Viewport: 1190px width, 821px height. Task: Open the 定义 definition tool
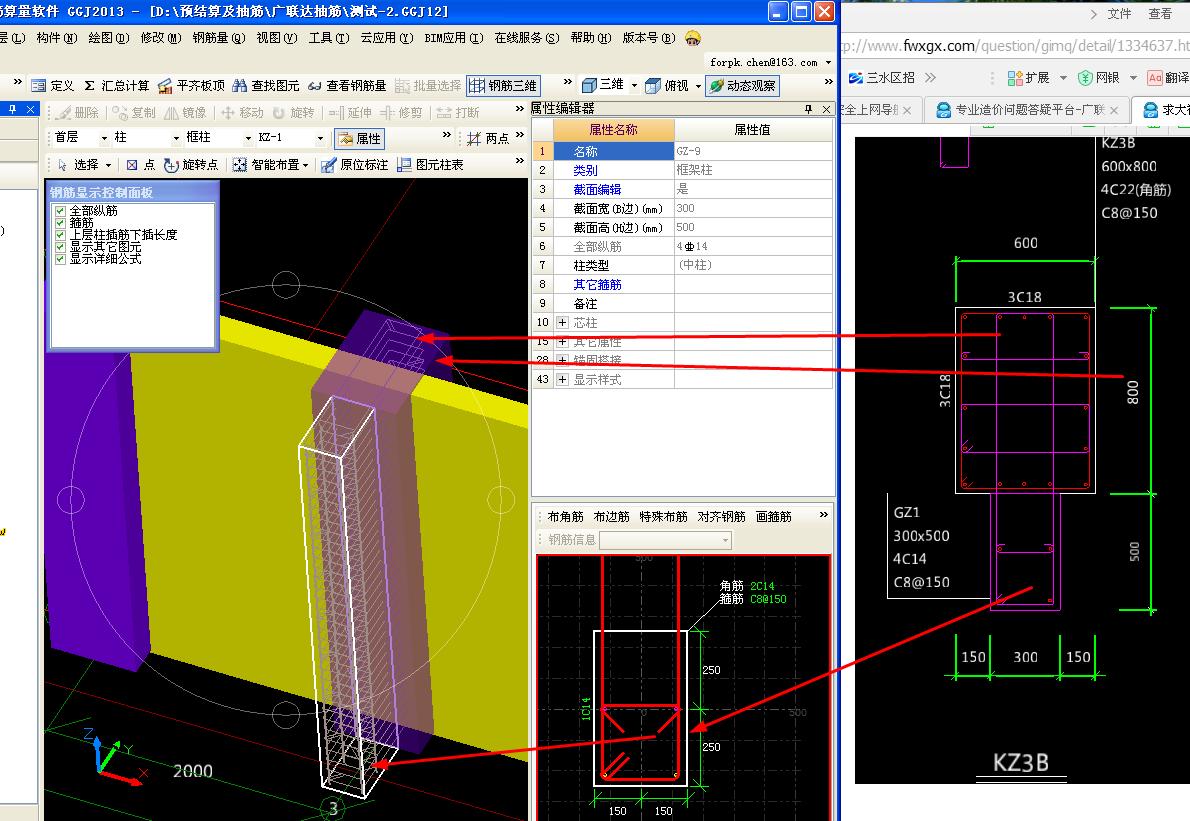click(x=53, y=86)
